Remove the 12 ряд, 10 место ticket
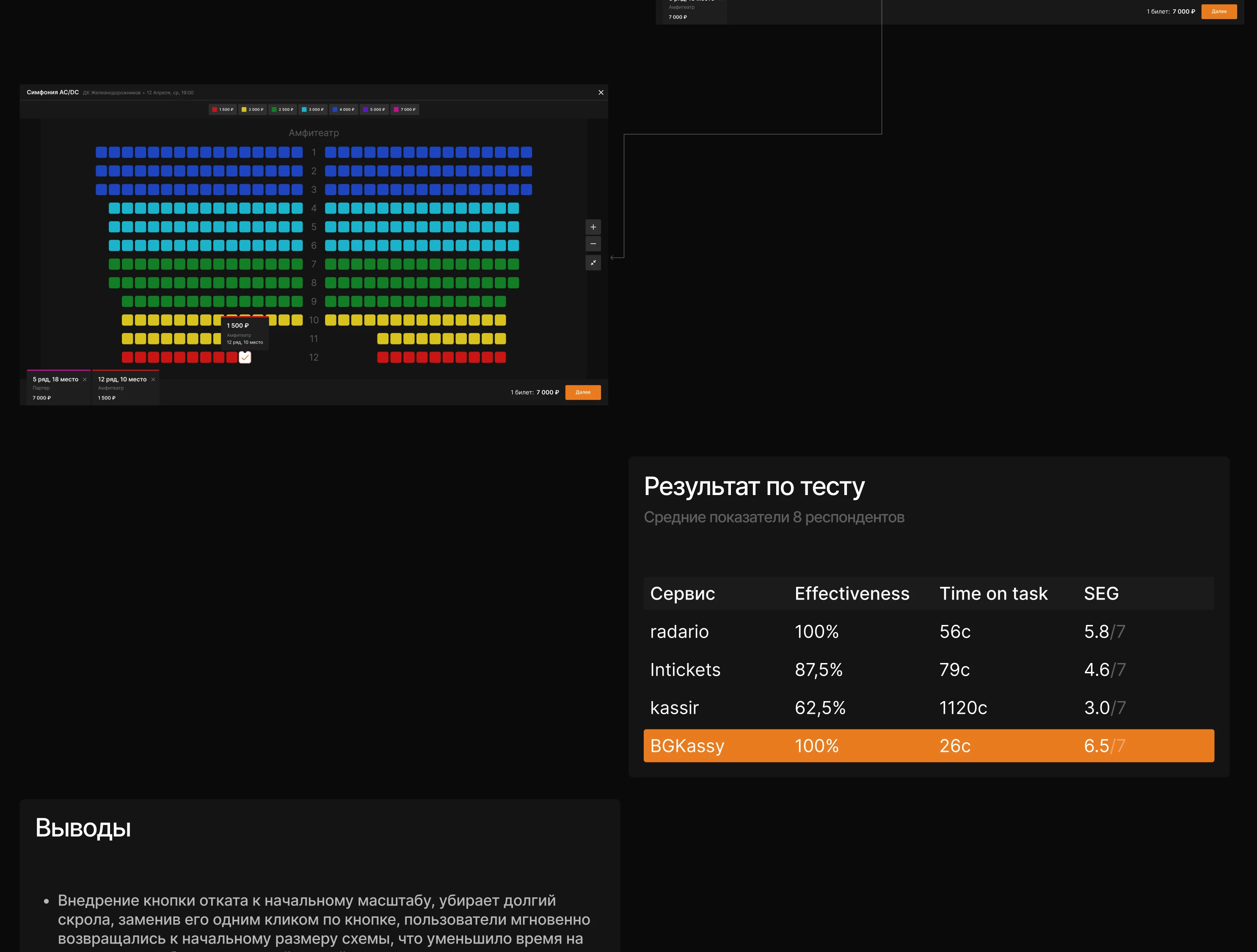The image size is (1257, 952). 153,380
